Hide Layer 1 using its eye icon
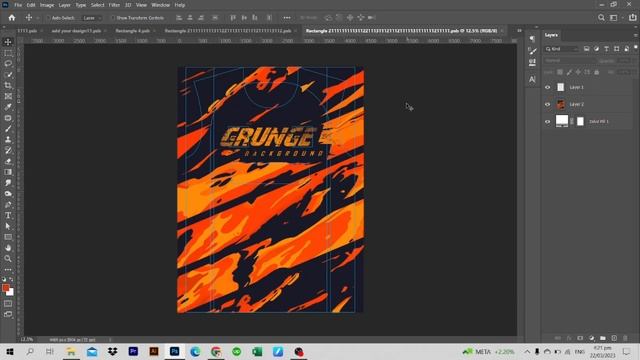 (547, 87)
